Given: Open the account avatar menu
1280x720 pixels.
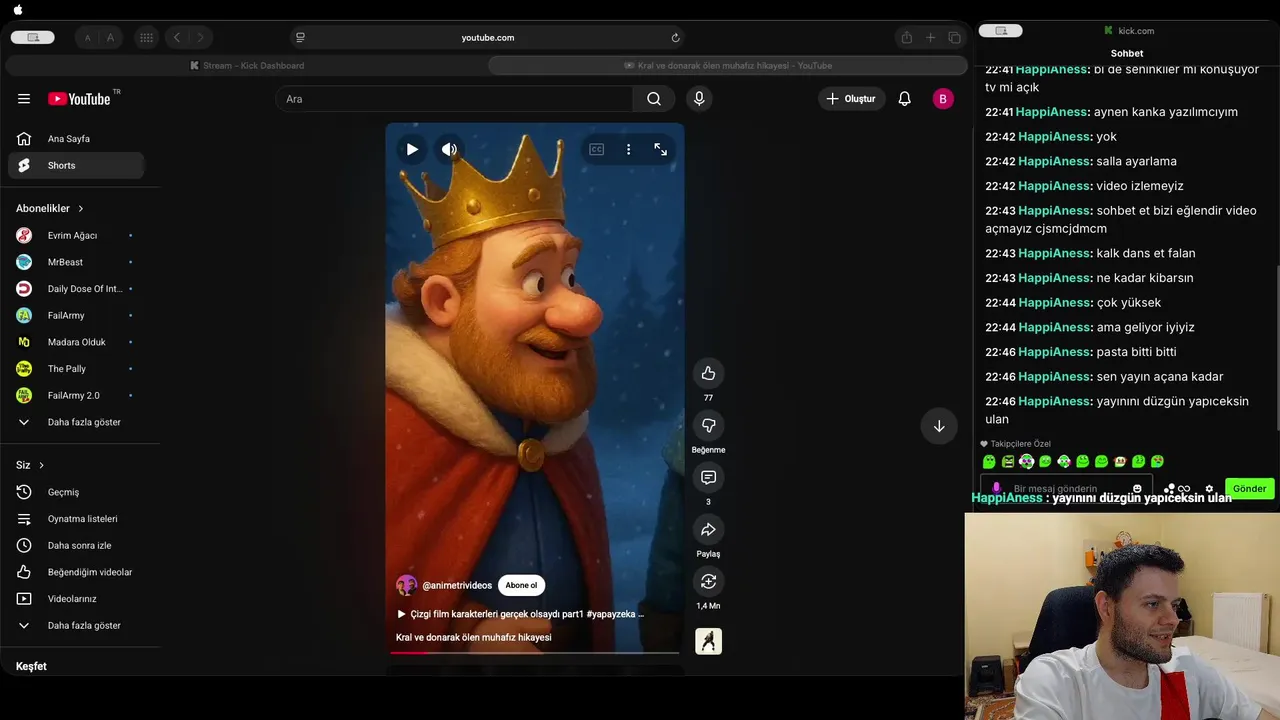Looking at the screenshot, I should point(942,99).
